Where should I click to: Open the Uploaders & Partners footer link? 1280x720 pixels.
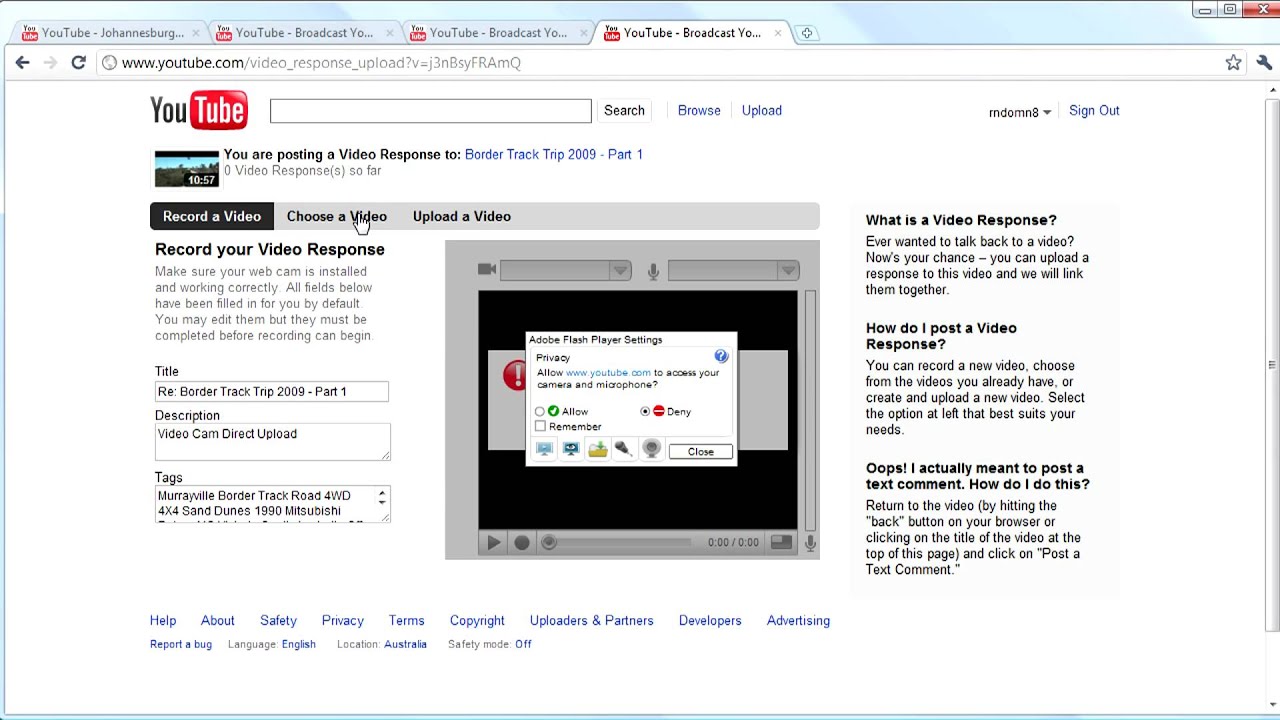[x=592, y=620]
